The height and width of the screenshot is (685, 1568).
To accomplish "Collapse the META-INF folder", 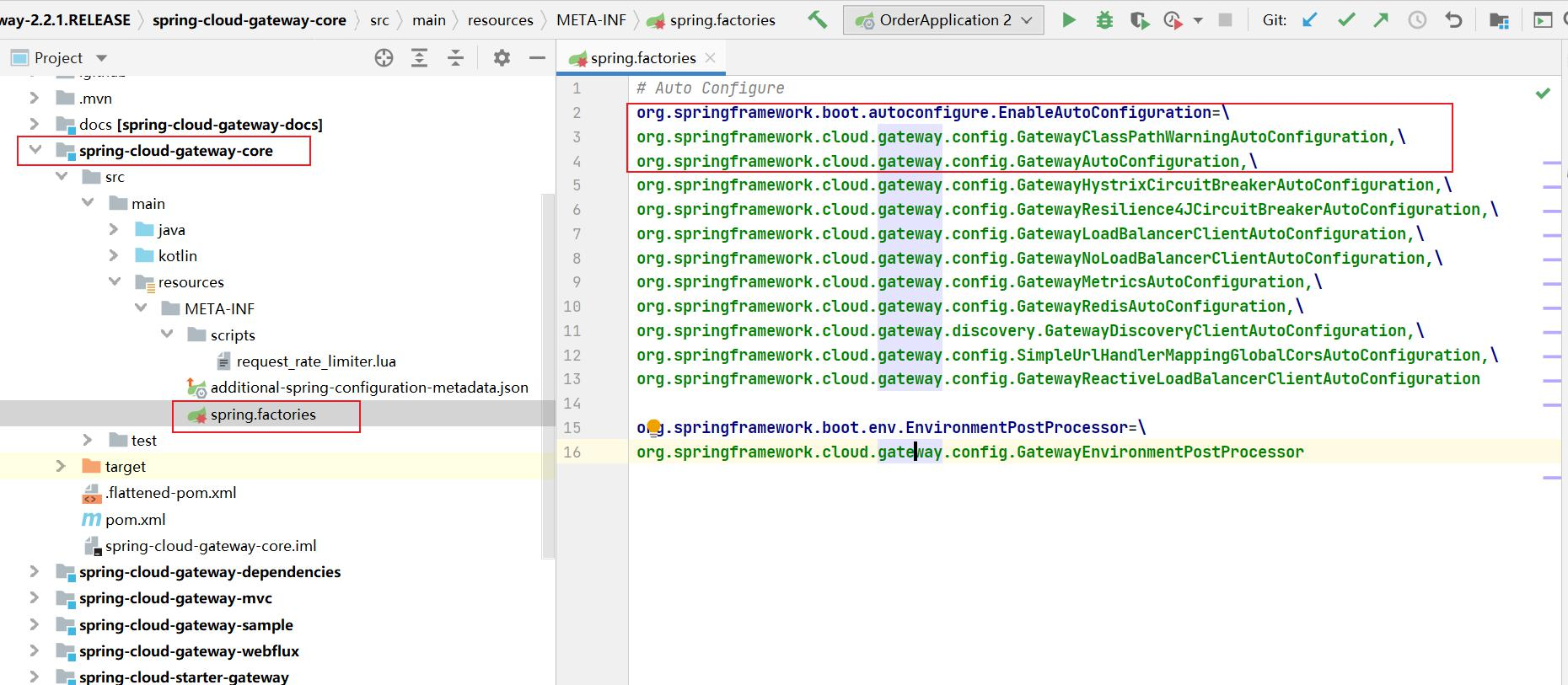I will coord(140,308).
